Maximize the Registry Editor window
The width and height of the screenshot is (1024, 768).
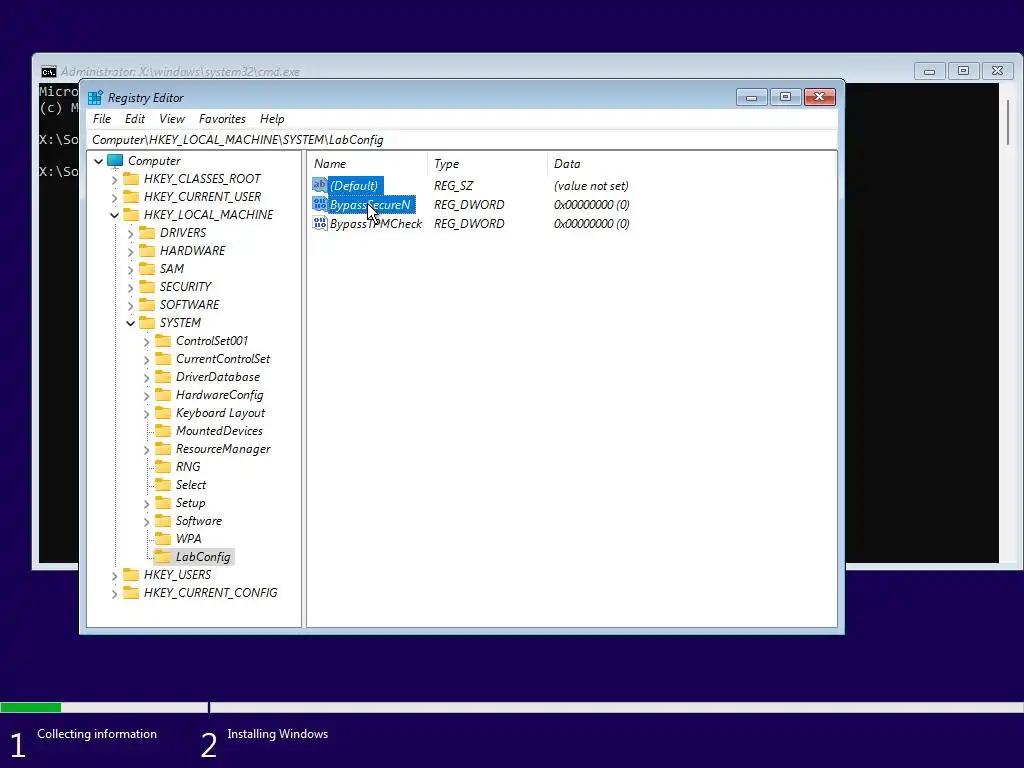pyautogui.click(x=786, y=97)
